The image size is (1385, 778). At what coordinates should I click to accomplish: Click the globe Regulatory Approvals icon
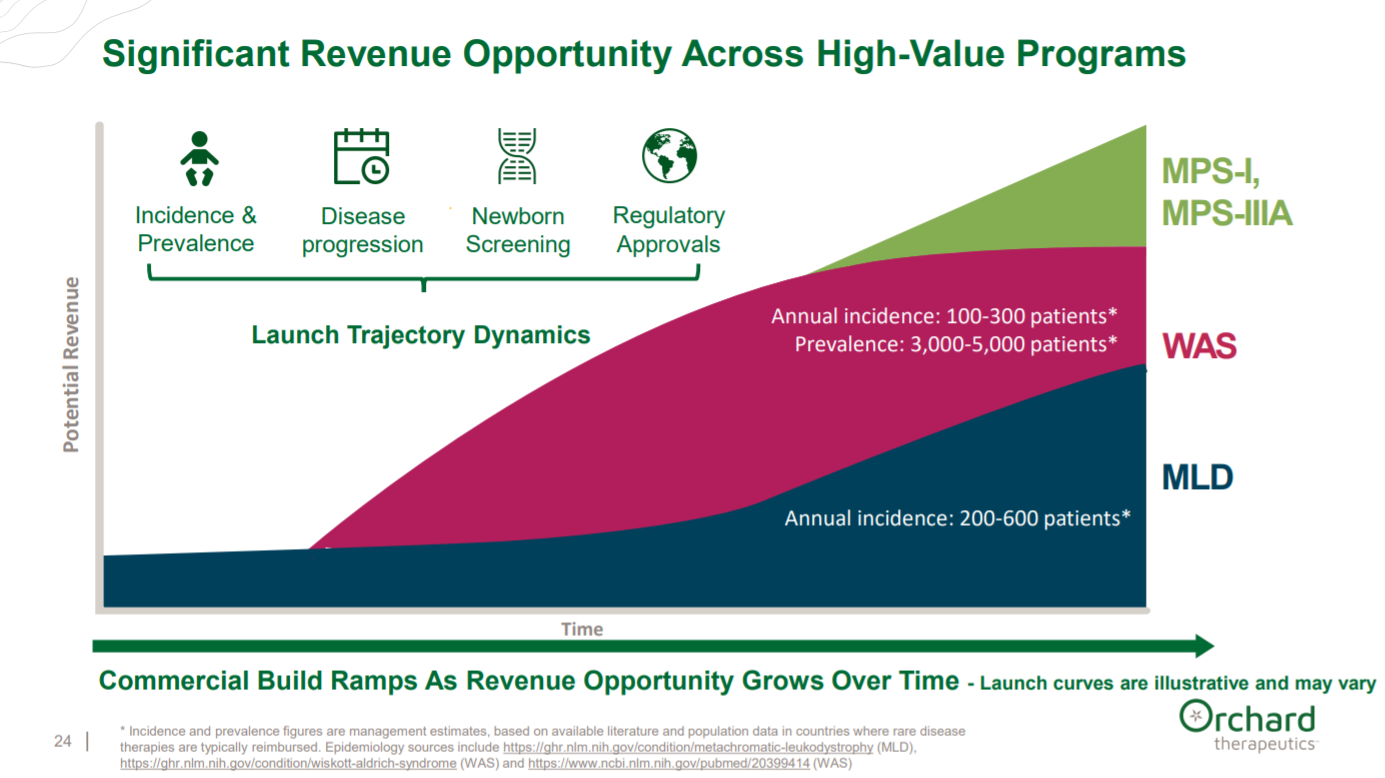(669, 156)
